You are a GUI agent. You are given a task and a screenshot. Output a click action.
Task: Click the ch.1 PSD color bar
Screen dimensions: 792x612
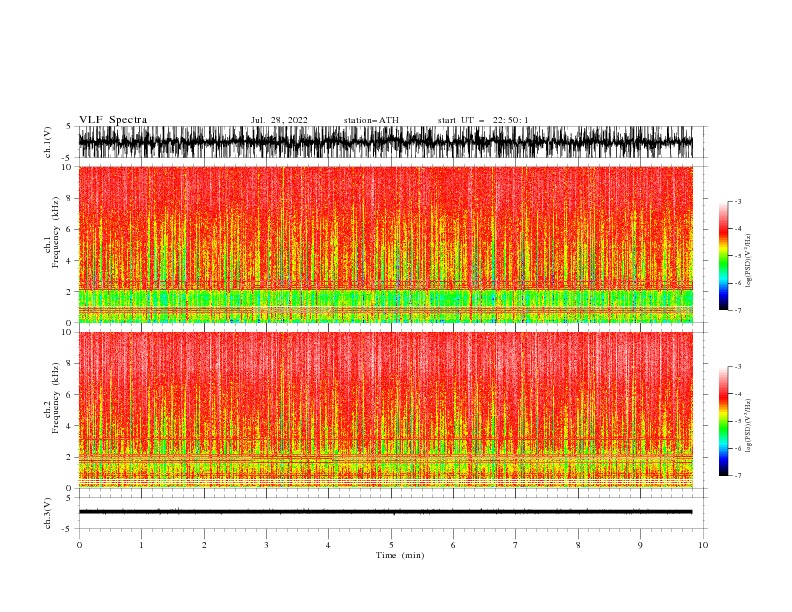pyautogui.click(x=723, y=256)
